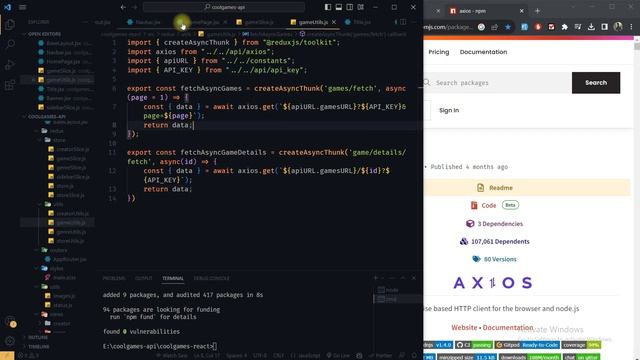The height and width of the screenshot is (360, 640).
Task: Switch to the gameUtils.js tab
Action: [x=313, y=22]
